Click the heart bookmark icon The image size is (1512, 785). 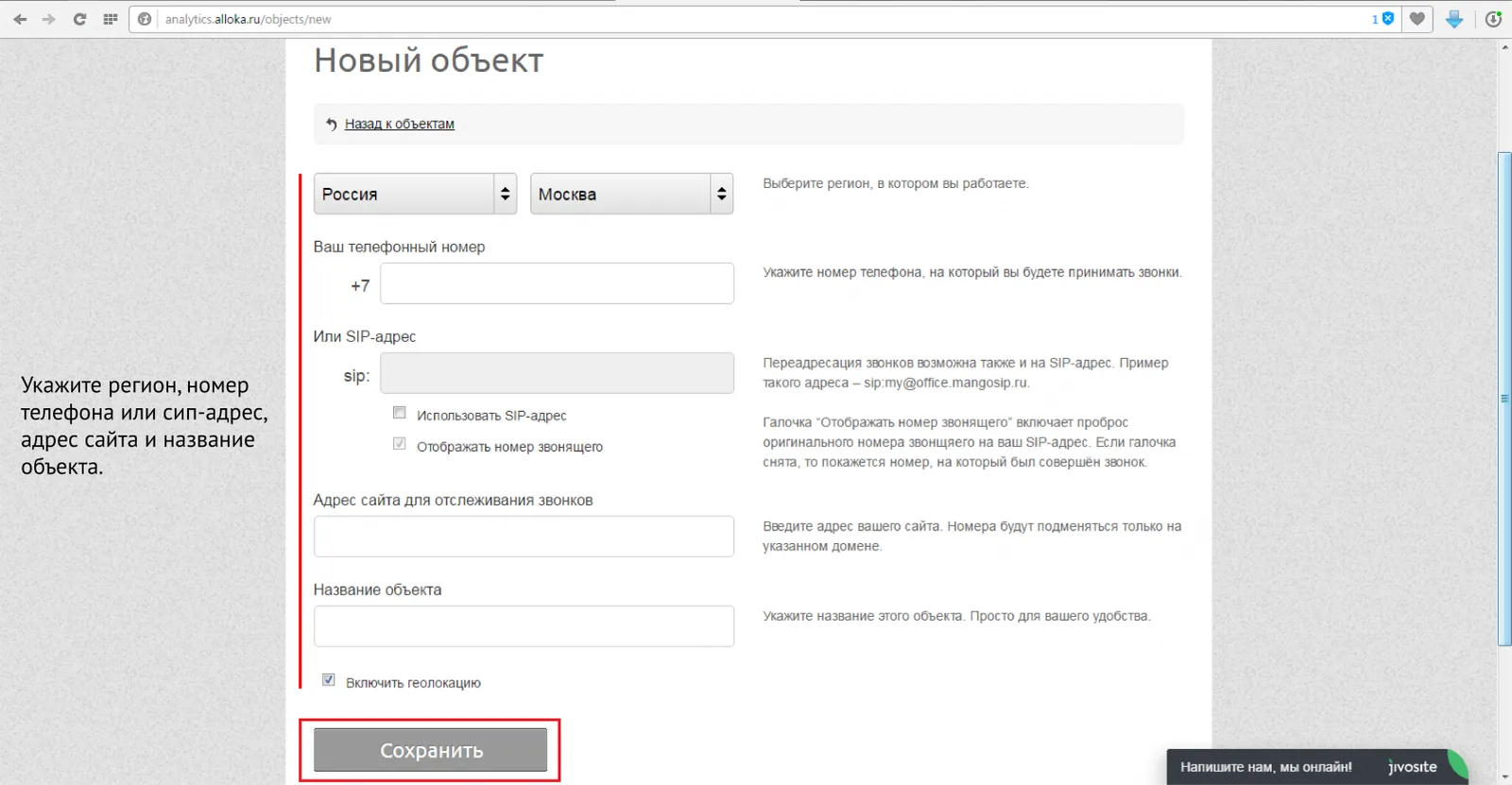click(1417, 19)
